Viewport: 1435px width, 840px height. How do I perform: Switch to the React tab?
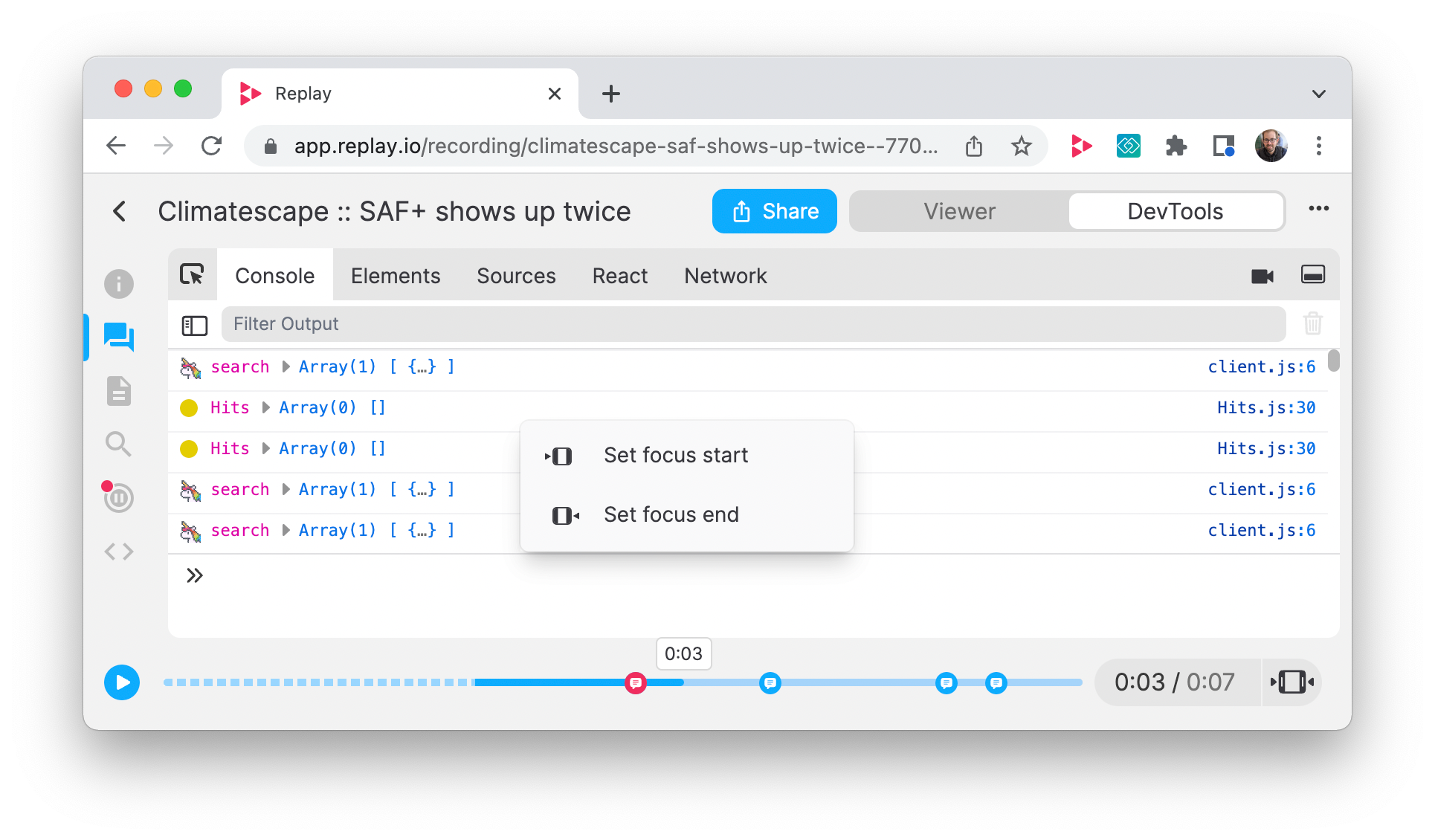click(619, 275)
